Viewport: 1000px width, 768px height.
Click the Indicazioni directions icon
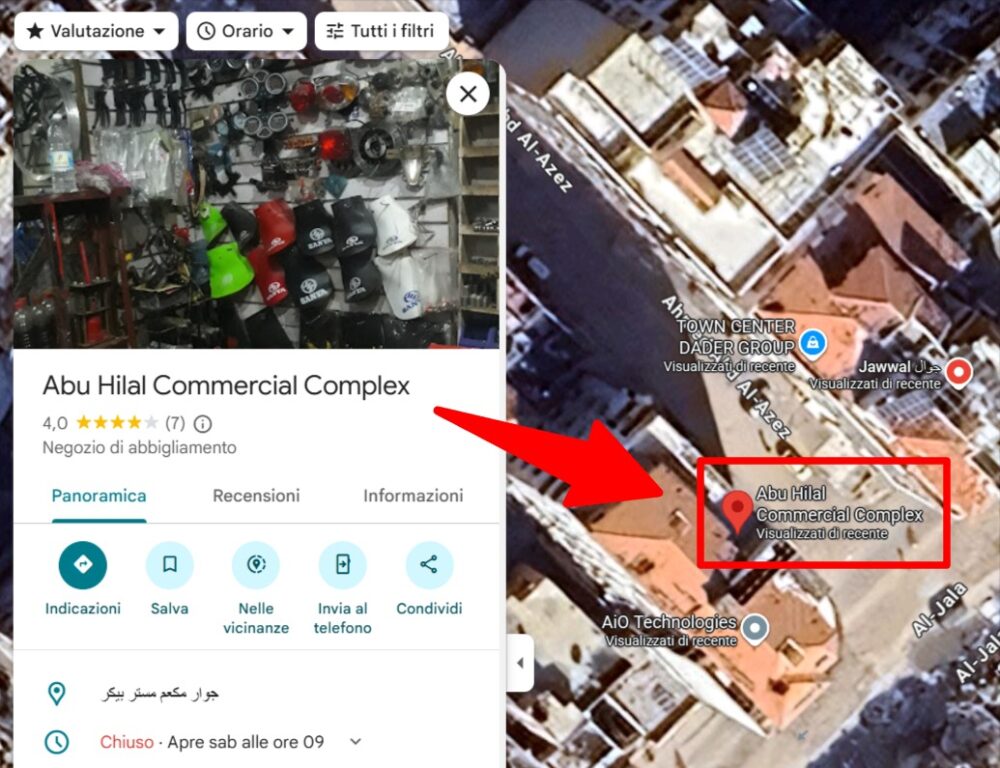click(x=83, y=565)
